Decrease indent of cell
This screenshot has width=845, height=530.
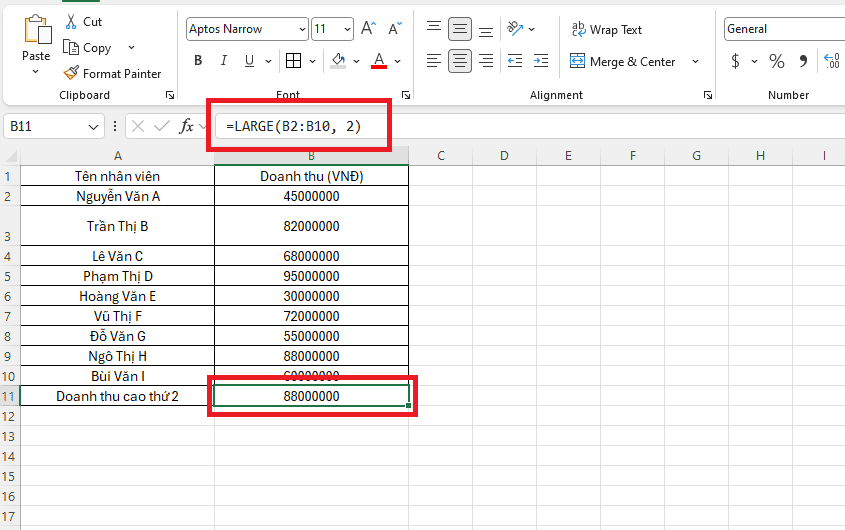(515, 61)
